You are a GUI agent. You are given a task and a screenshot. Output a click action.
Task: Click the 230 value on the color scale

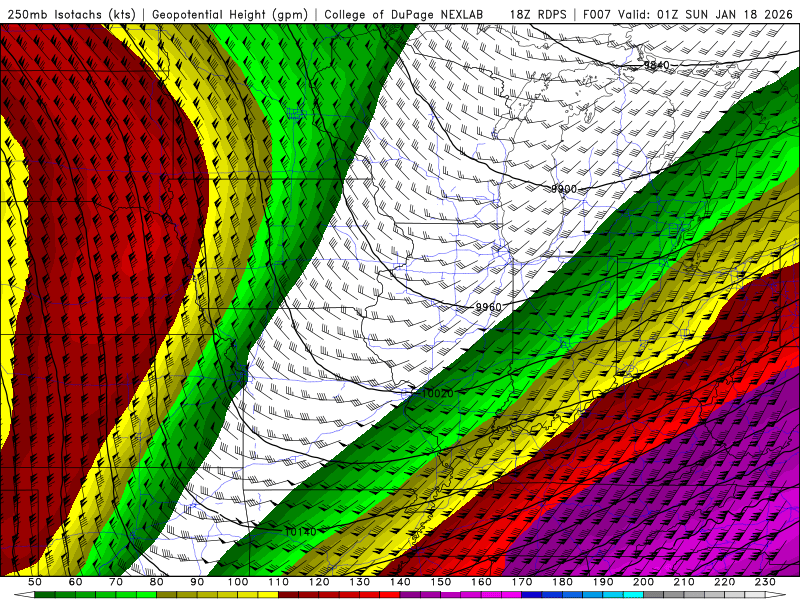point(766,582)
